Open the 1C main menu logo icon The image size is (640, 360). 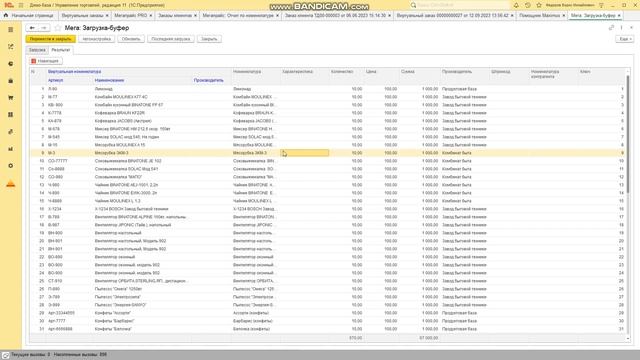tap(9, 5)
